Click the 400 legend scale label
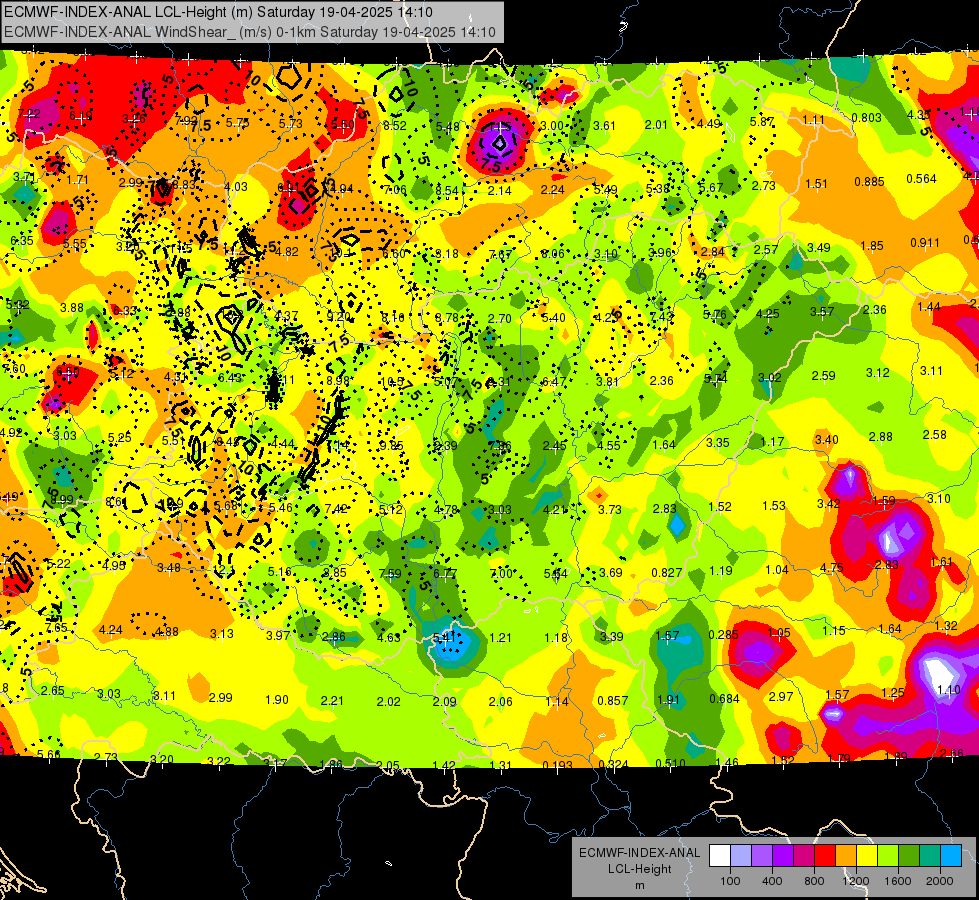This screenshot has width=979, height=900. coord(772,881)
